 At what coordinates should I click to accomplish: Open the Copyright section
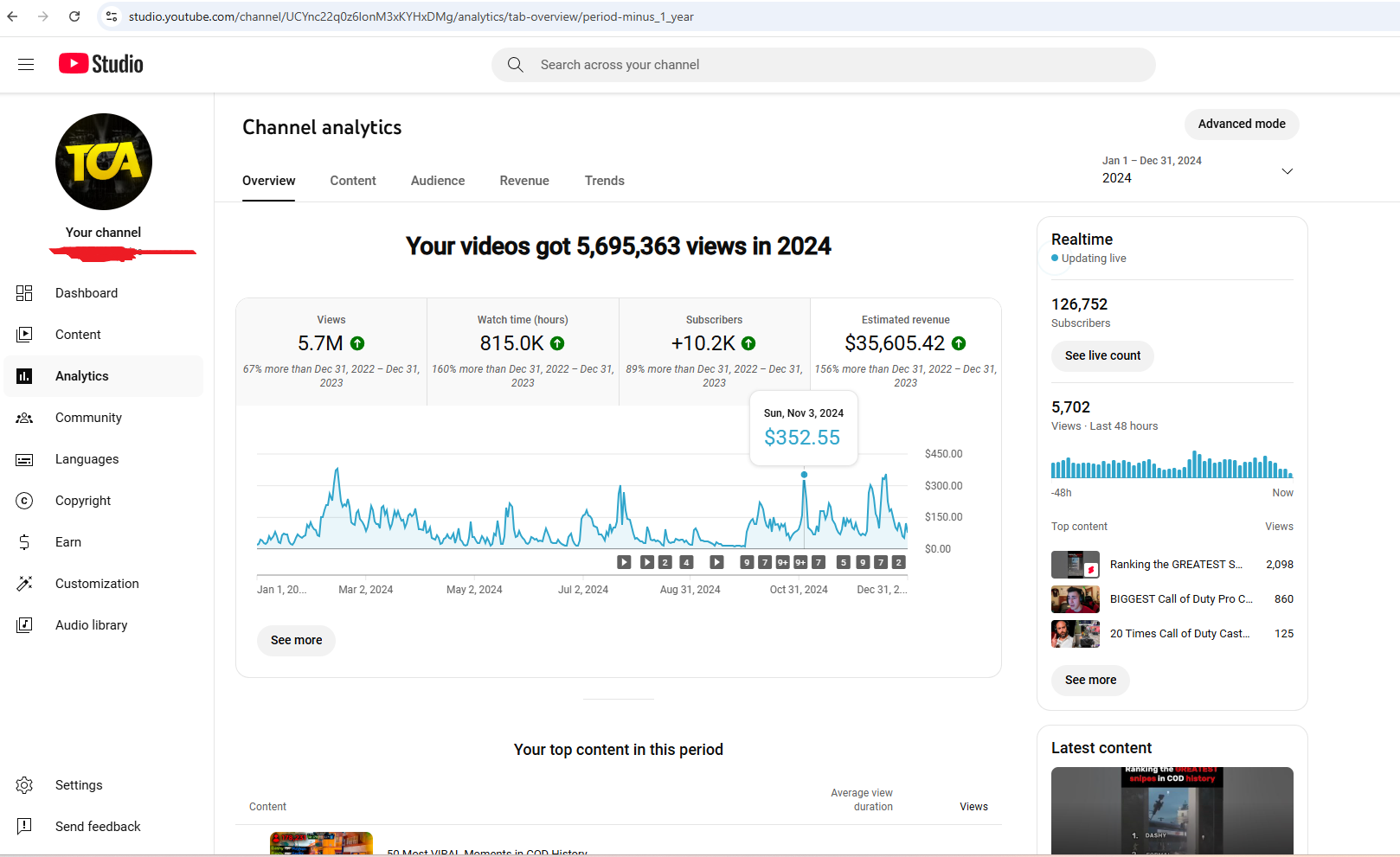tap(82, 501)
